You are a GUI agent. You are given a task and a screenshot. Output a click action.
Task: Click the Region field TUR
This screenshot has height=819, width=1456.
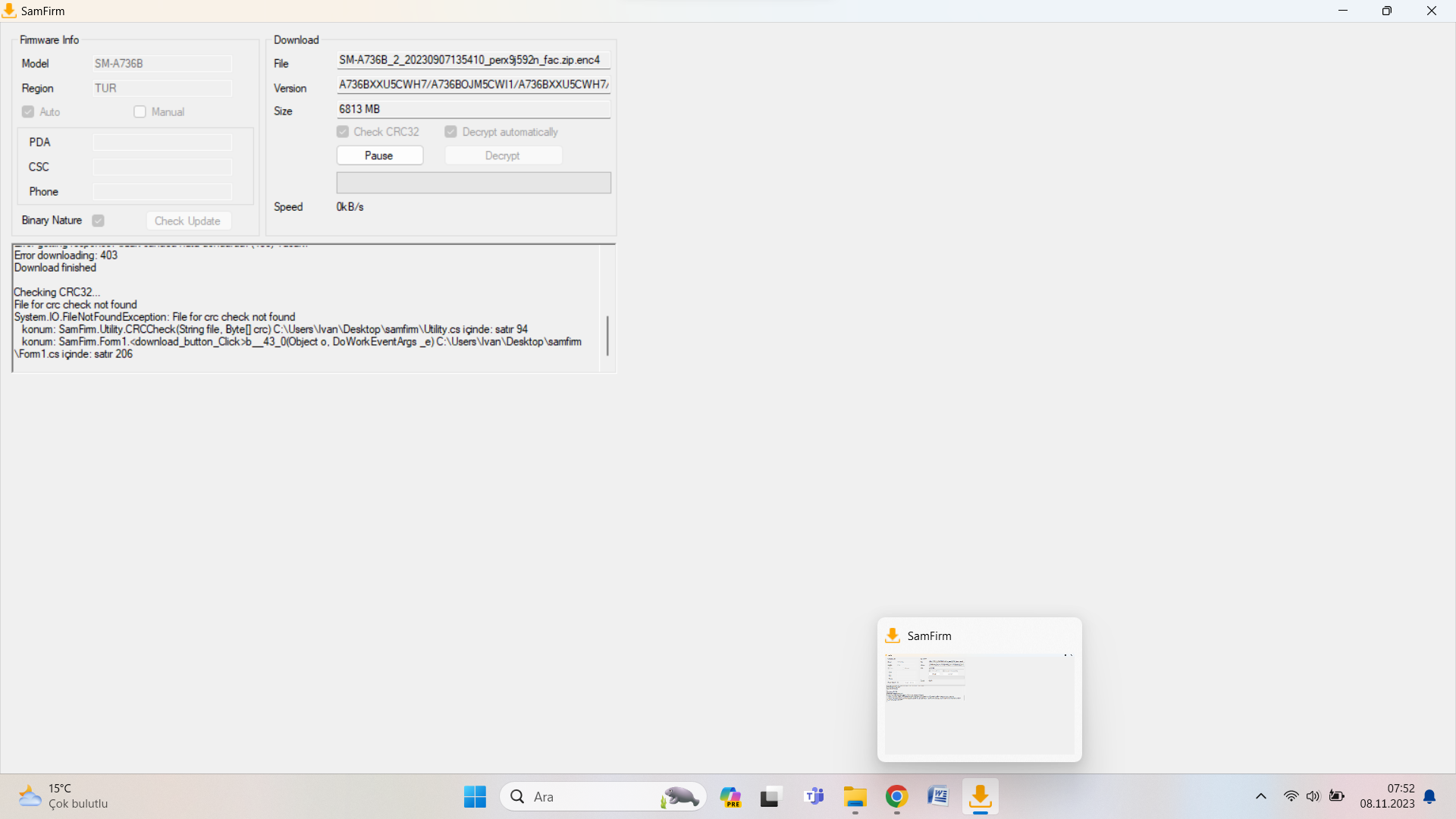tap(162, 88)
